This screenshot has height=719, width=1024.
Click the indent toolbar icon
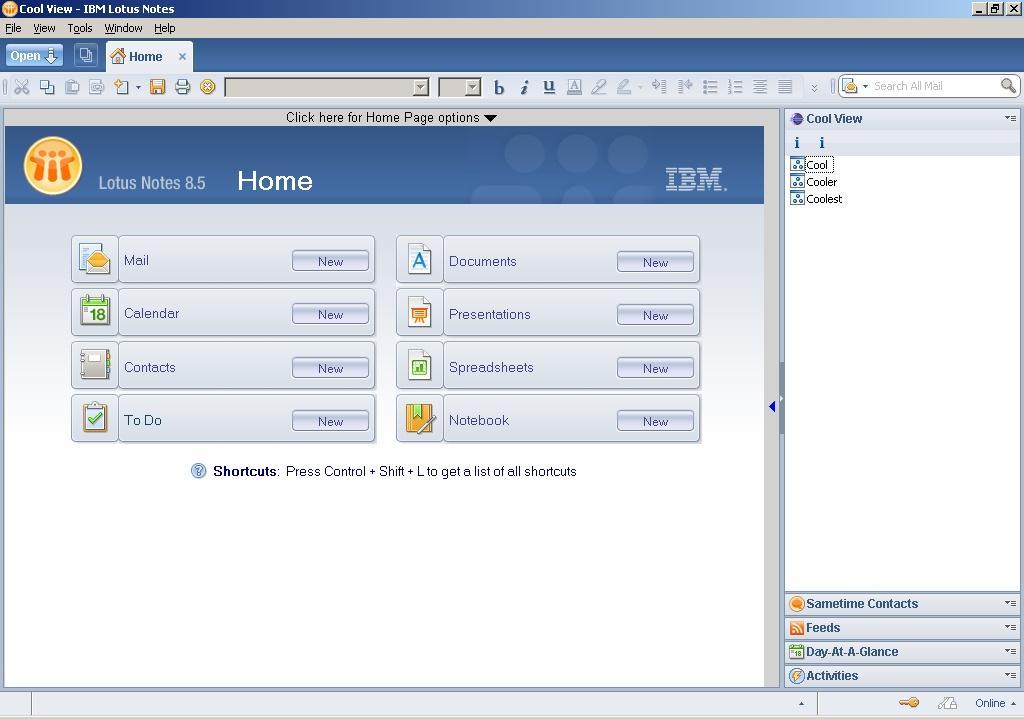click(660, 87)
